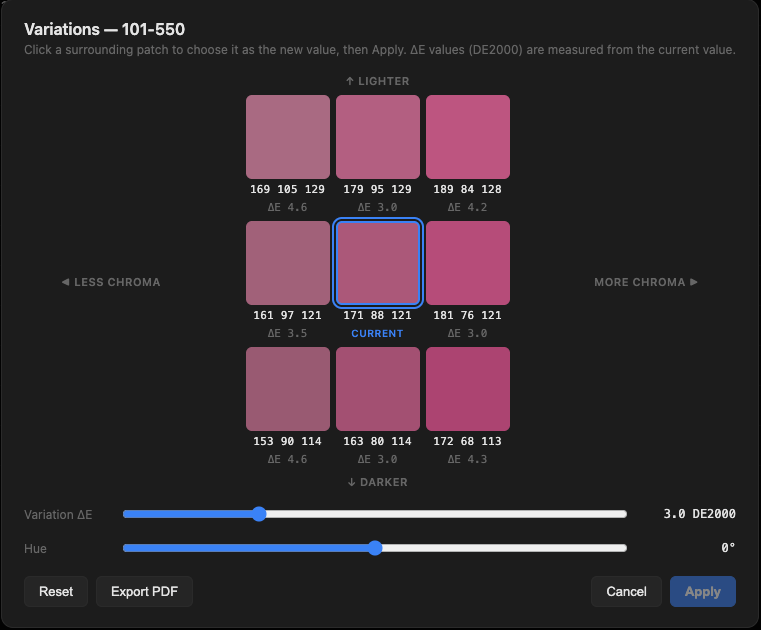Select the 153 90 114 darker patch
Screen dimensions: 761x630
pyautogui.click(x=288, y=389)
